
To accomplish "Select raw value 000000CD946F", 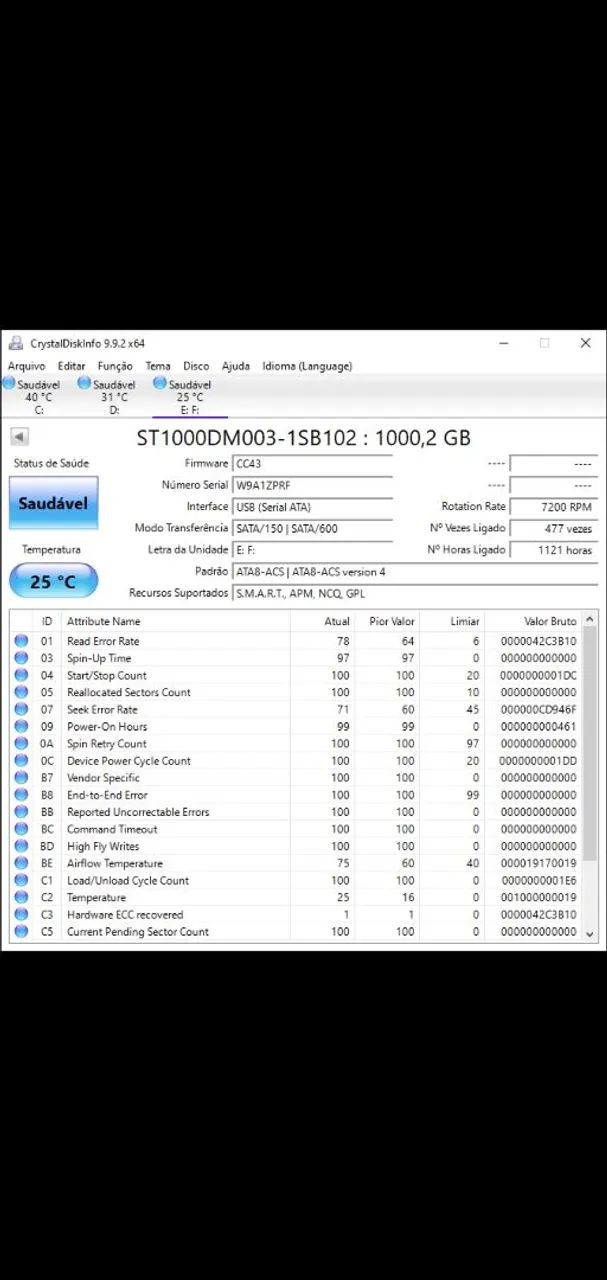I will 539,709.
